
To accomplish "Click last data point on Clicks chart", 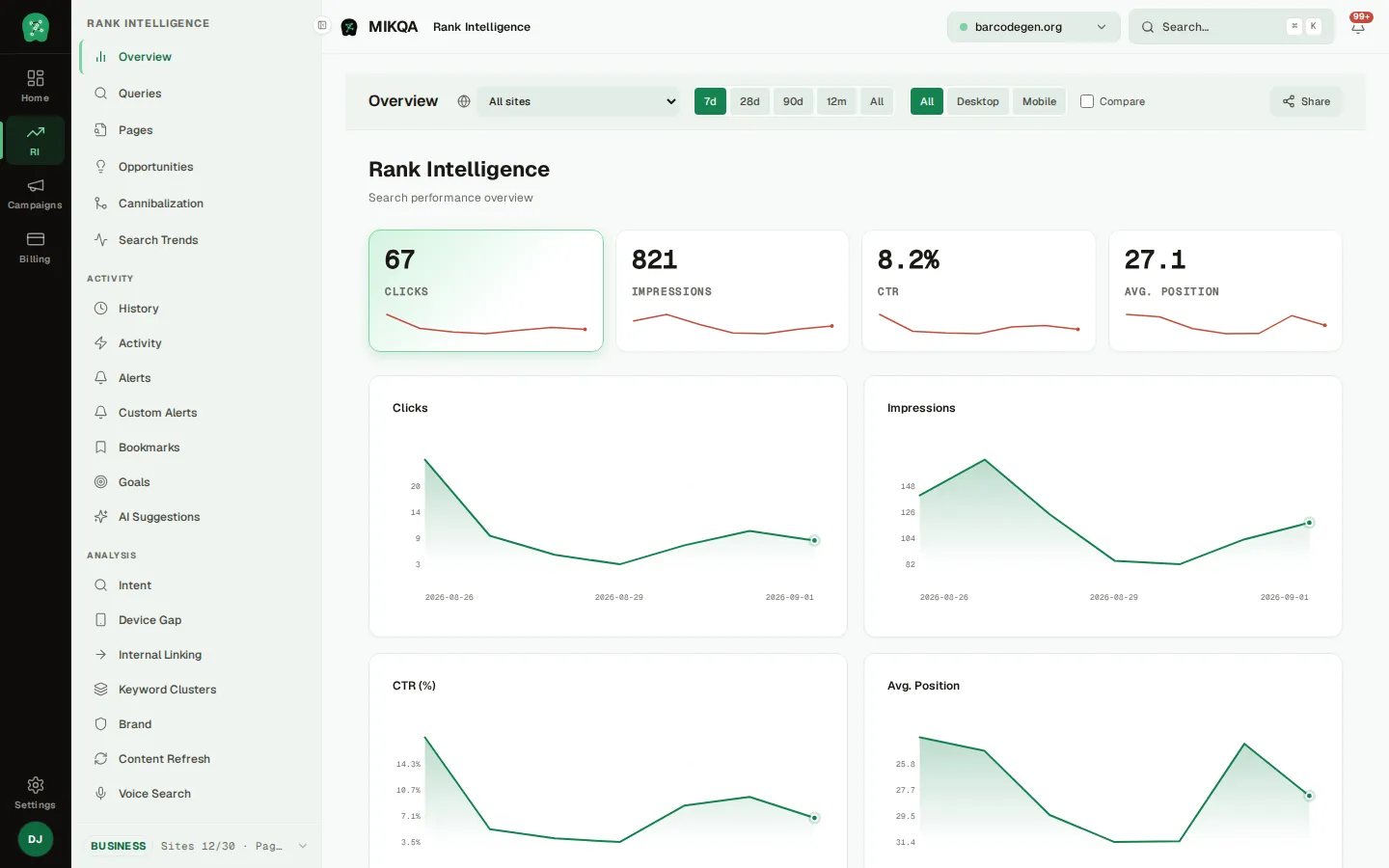I will point(814,541).
